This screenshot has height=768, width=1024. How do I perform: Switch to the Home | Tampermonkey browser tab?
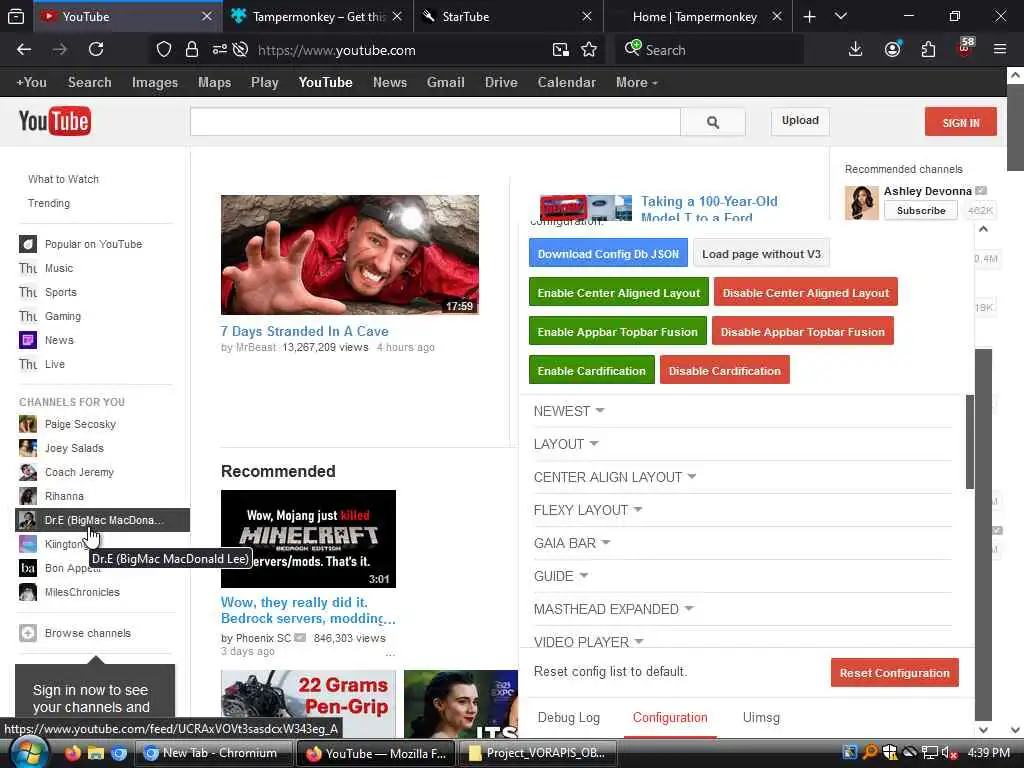click(x=695, y=17)
